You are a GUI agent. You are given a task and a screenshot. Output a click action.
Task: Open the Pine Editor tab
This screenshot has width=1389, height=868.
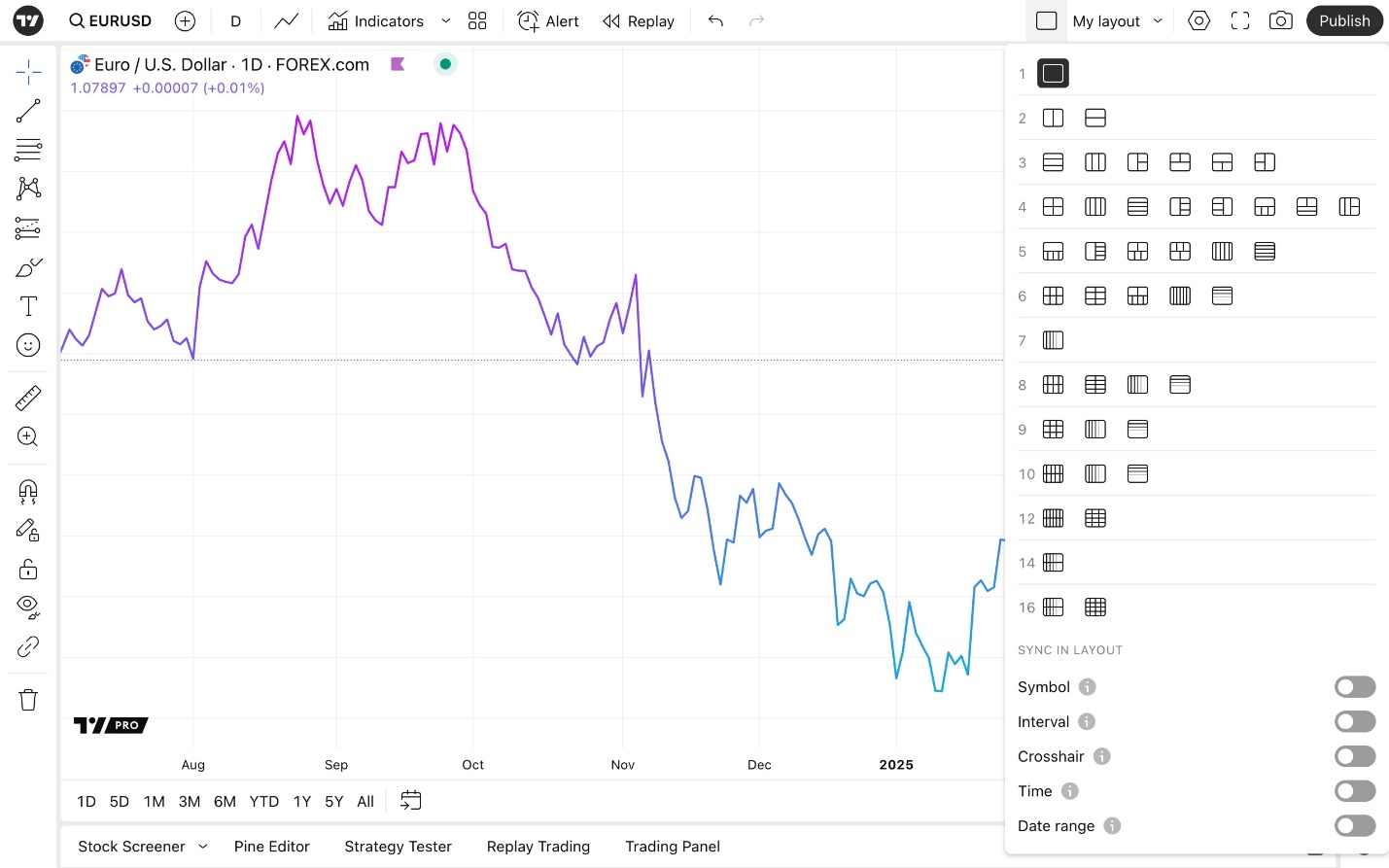272,847
